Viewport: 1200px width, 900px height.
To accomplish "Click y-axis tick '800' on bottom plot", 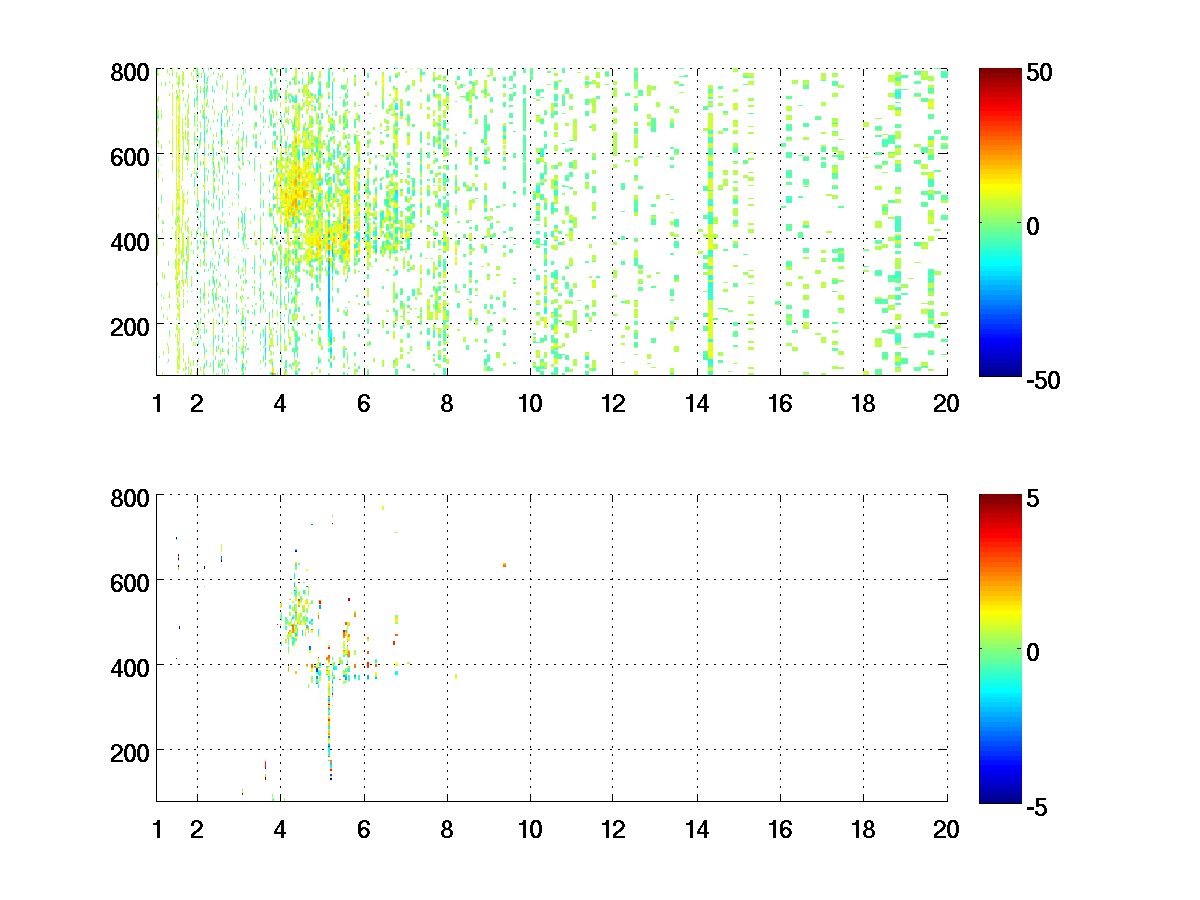I will [x=130, y=497].
